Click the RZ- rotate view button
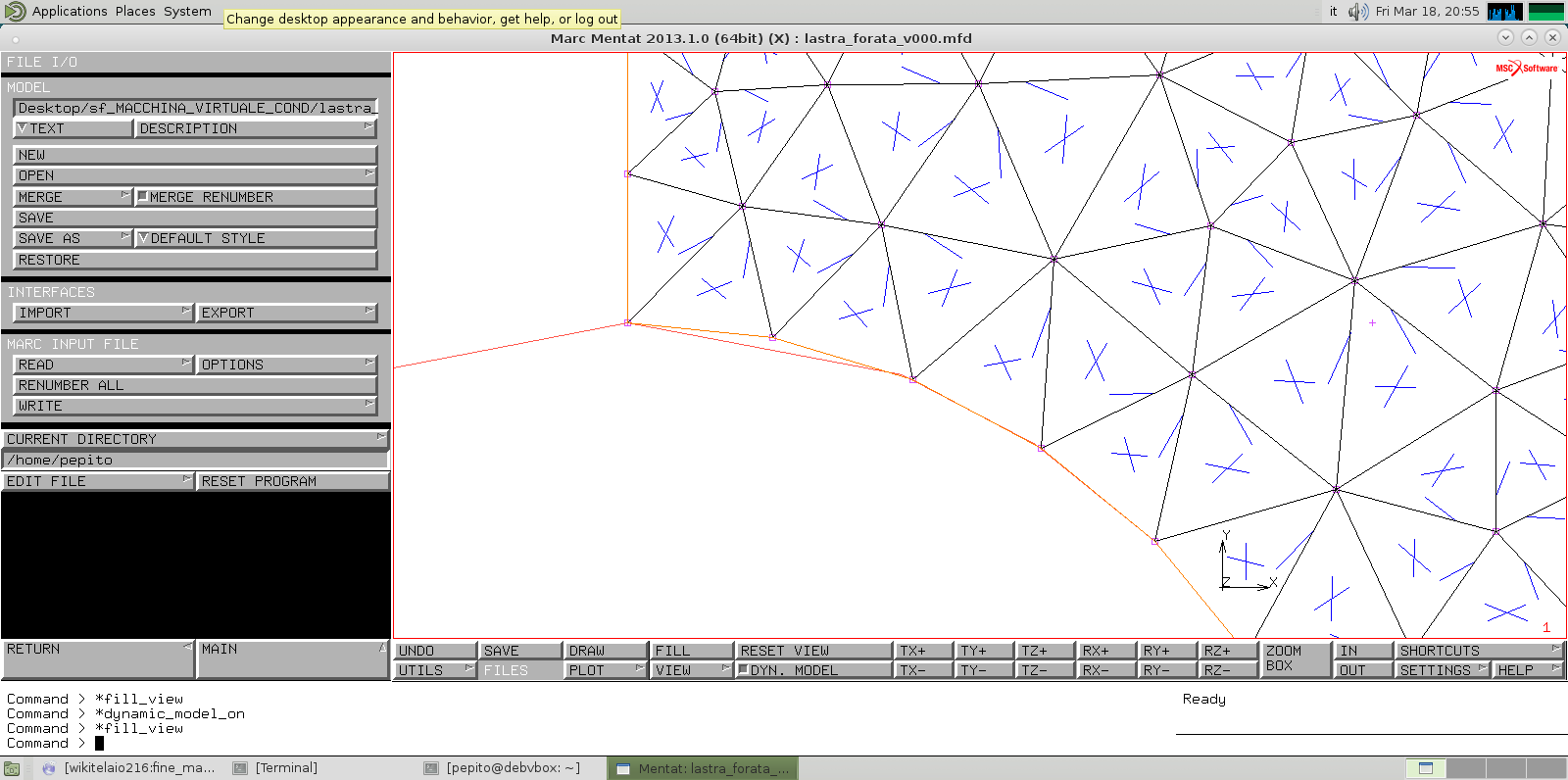 pyautogui.click(x=1227, y=670)
